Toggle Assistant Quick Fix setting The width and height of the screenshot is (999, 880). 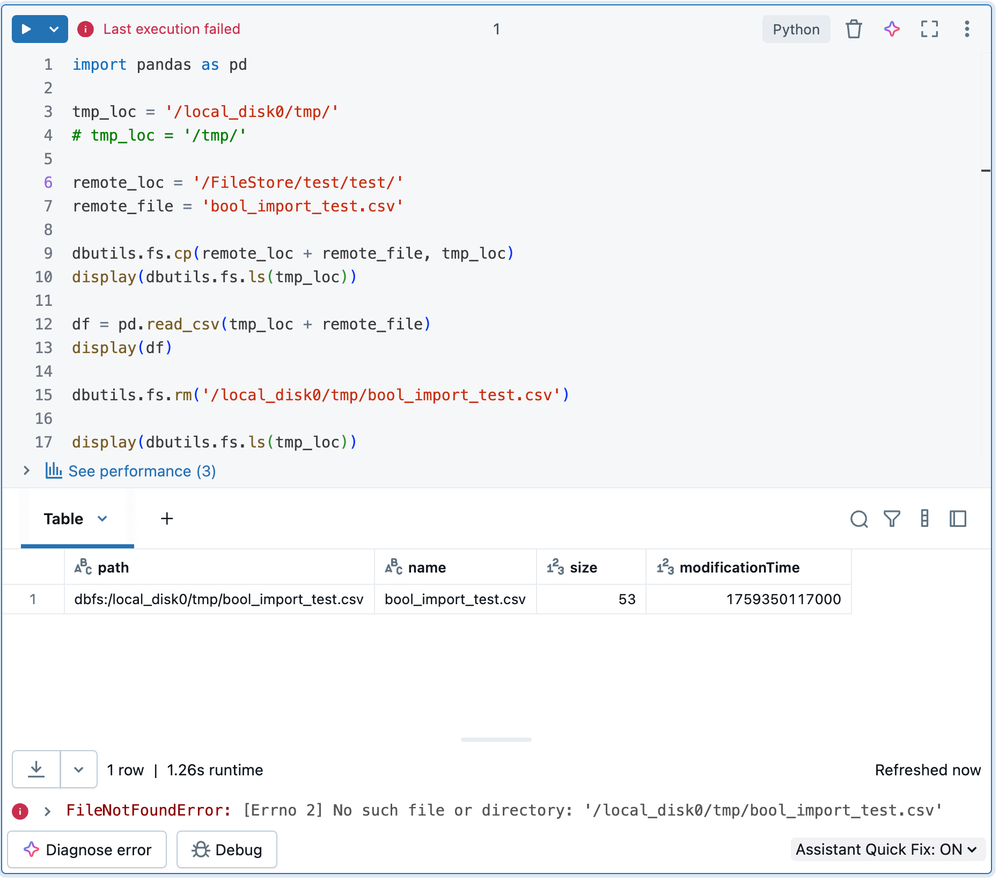pyautogui.click(x=886, y=850)
